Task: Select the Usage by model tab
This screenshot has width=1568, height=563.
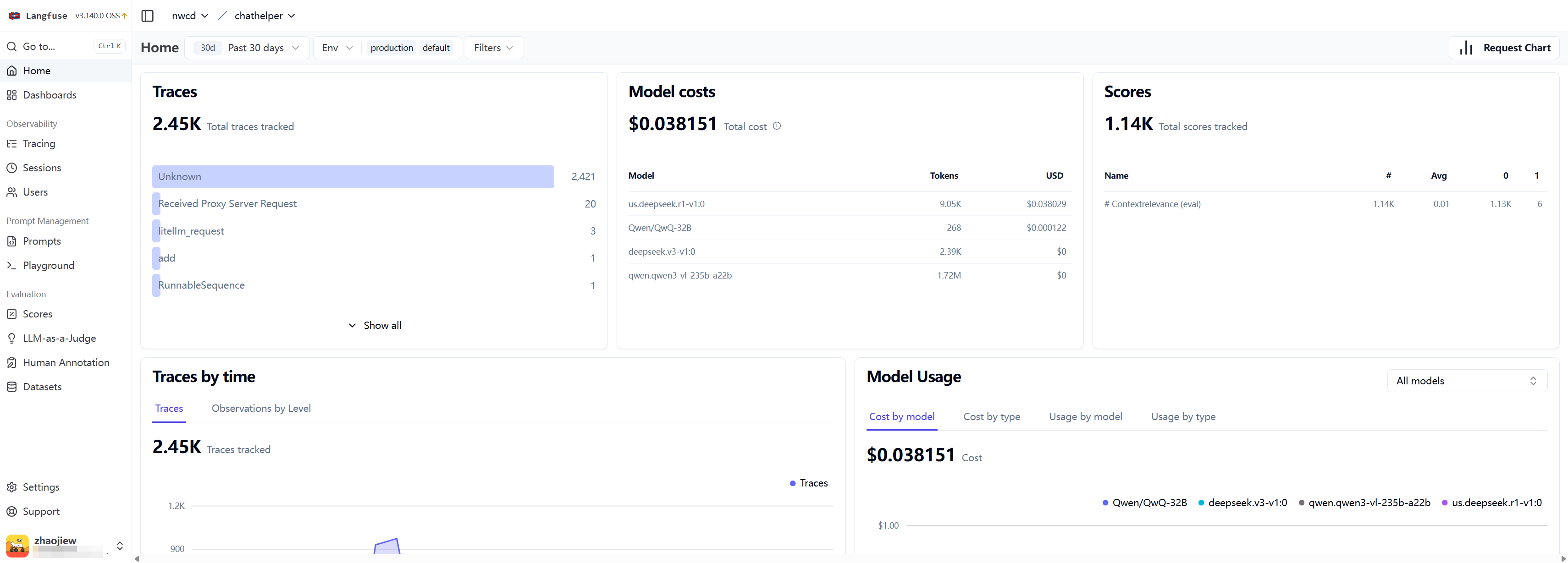Action: [1085, 416]
